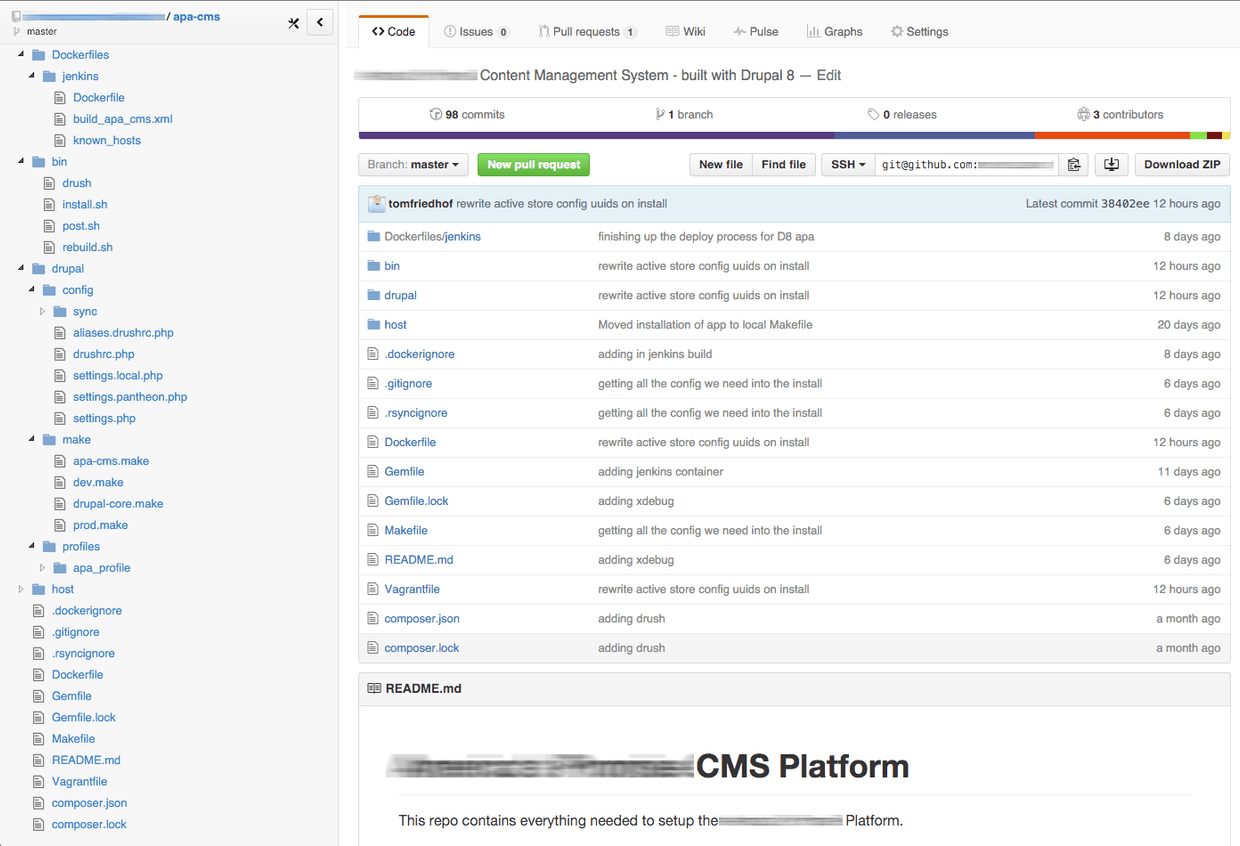Click the New file button
This screenshot has width=1240, height=846.
click(721, 165)
